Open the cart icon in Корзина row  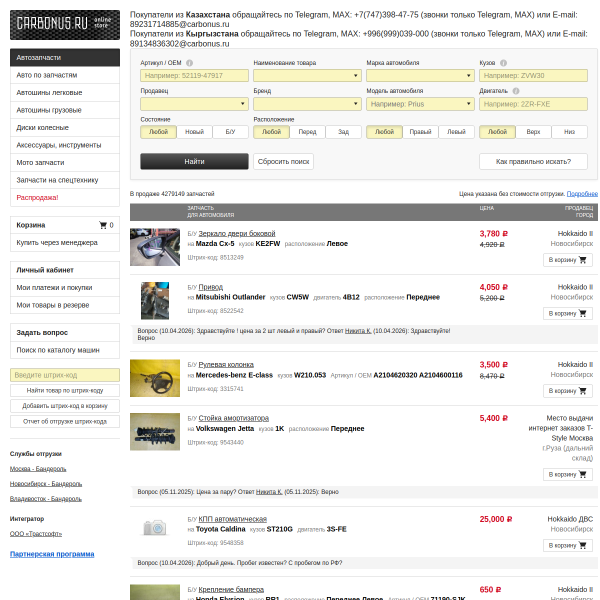click(103, 225)
